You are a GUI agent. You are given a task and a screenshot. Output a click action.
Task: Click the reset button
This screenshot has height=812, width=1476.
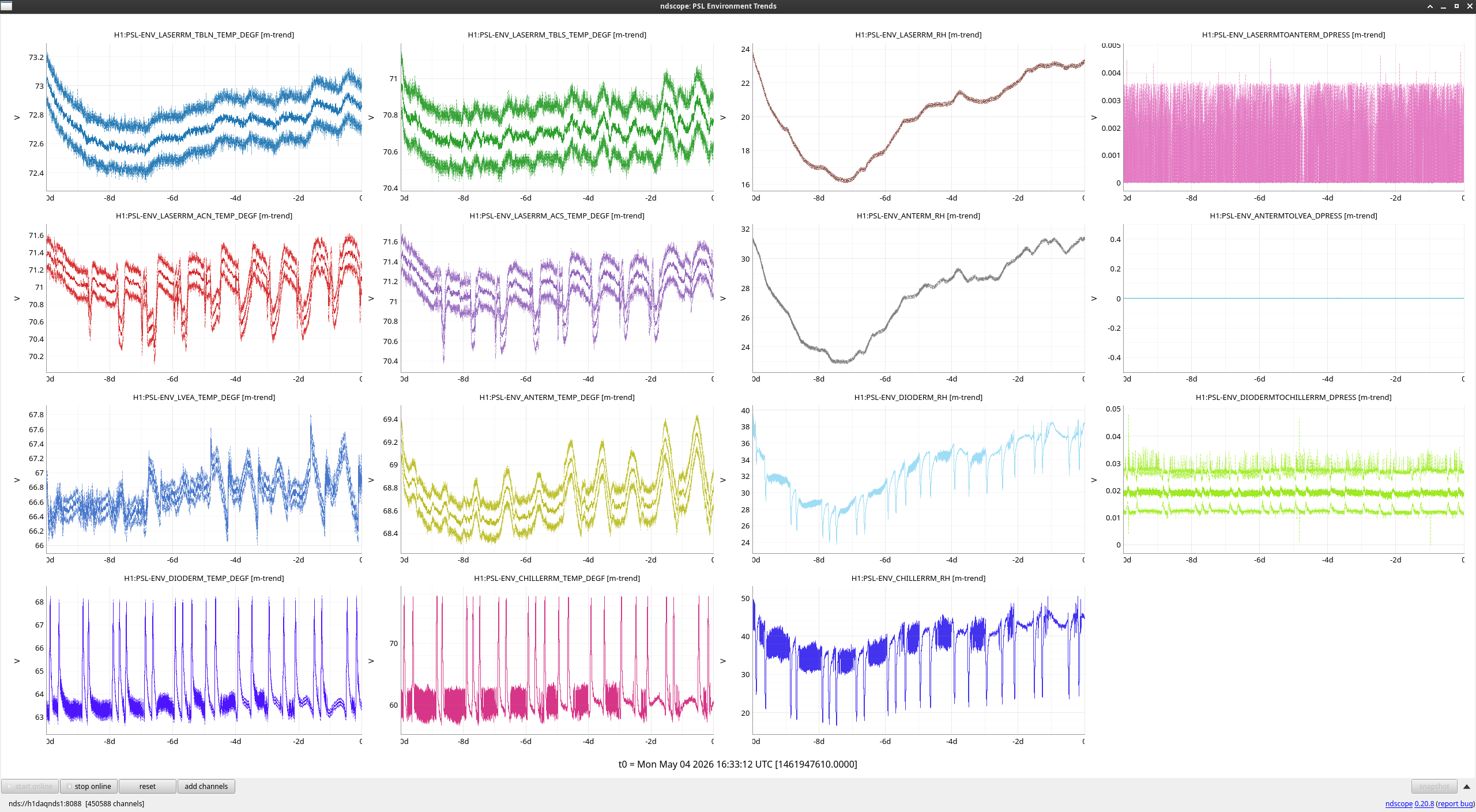tap(148, 786)
